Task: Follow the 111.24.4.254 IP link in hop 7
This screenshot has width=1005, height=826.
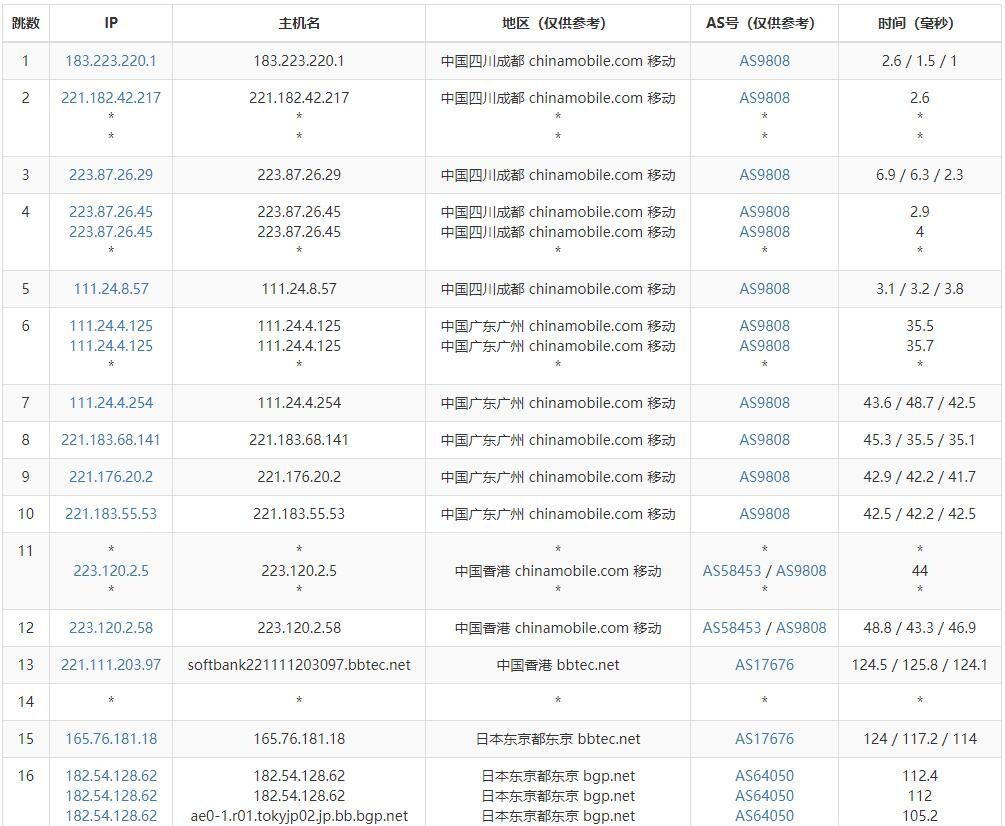Action: [x=111, y=403]
